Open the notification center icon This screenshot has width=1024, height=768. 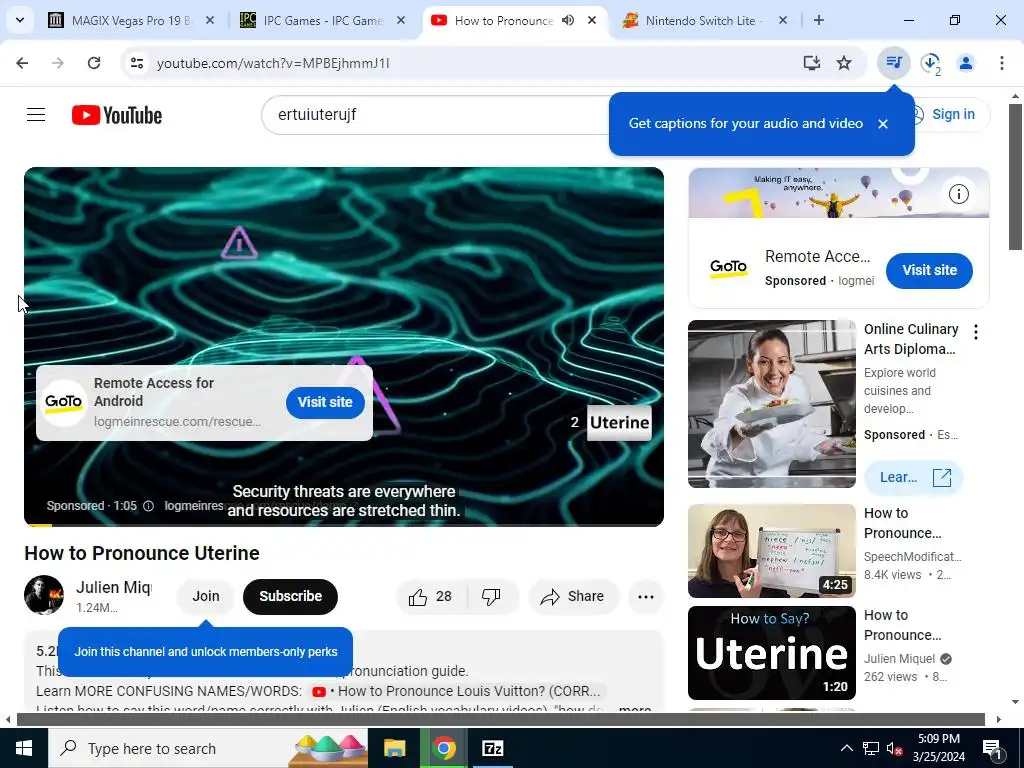click(x=991, y=748)
